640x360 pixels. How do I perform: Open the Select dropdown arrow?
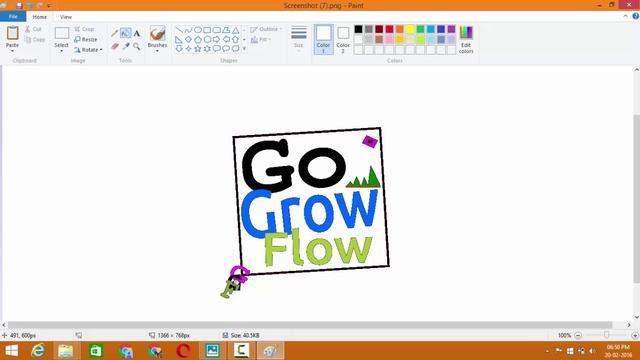[x=62, y=51]
